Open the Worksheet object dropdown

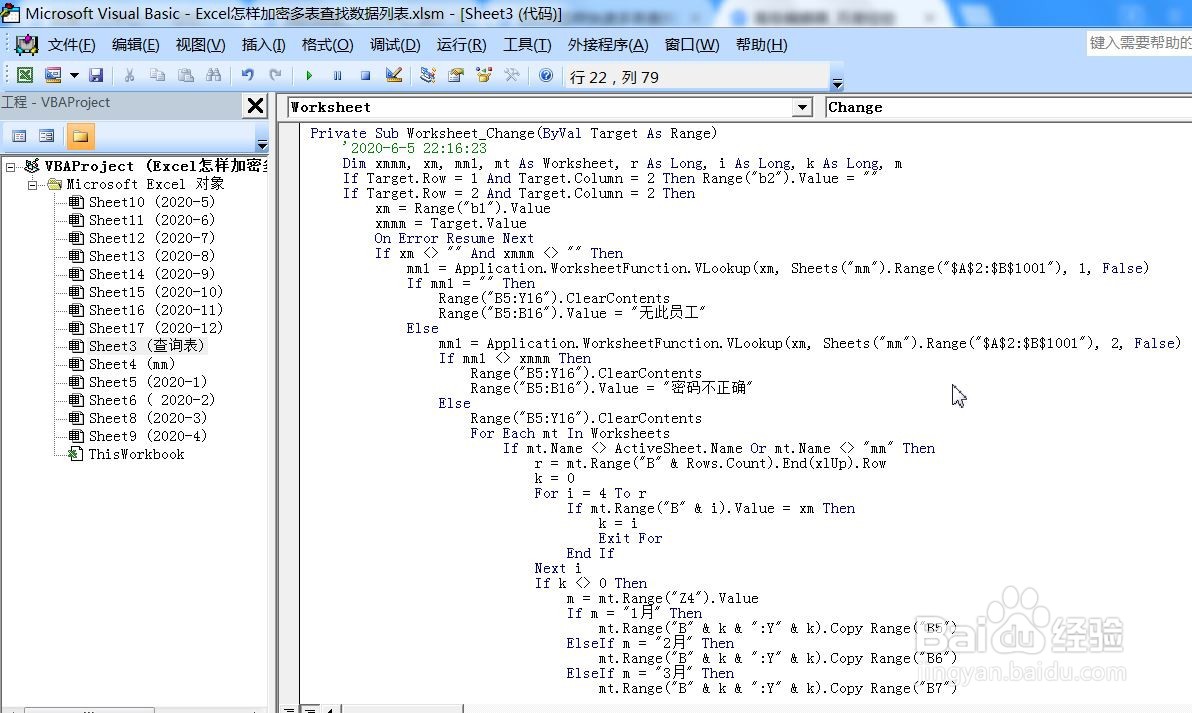click(802, 107)
